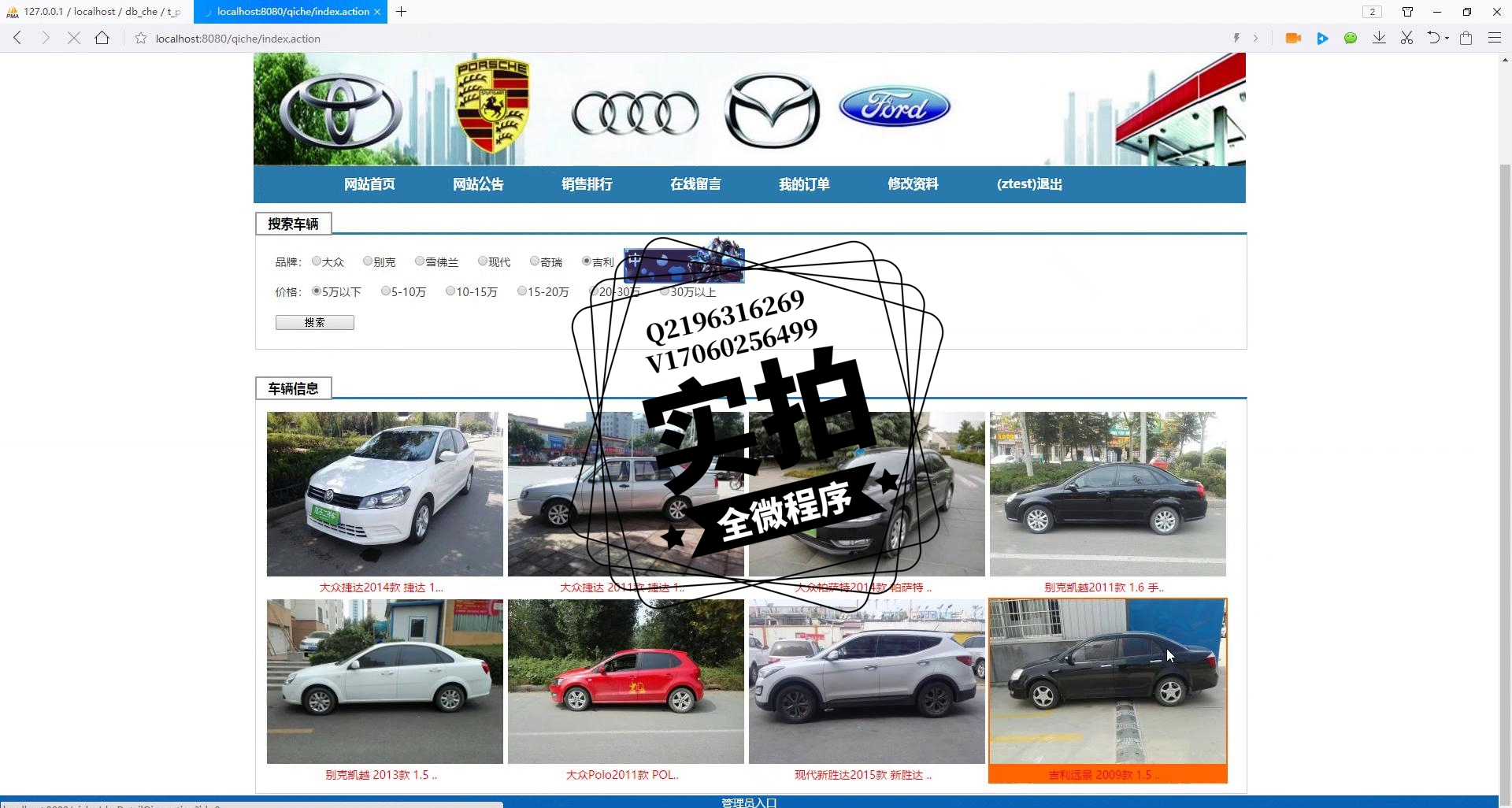Screen dimensions: 1512x808
Task: Click the blue play toolbar icon
Action: (1322, 38)
